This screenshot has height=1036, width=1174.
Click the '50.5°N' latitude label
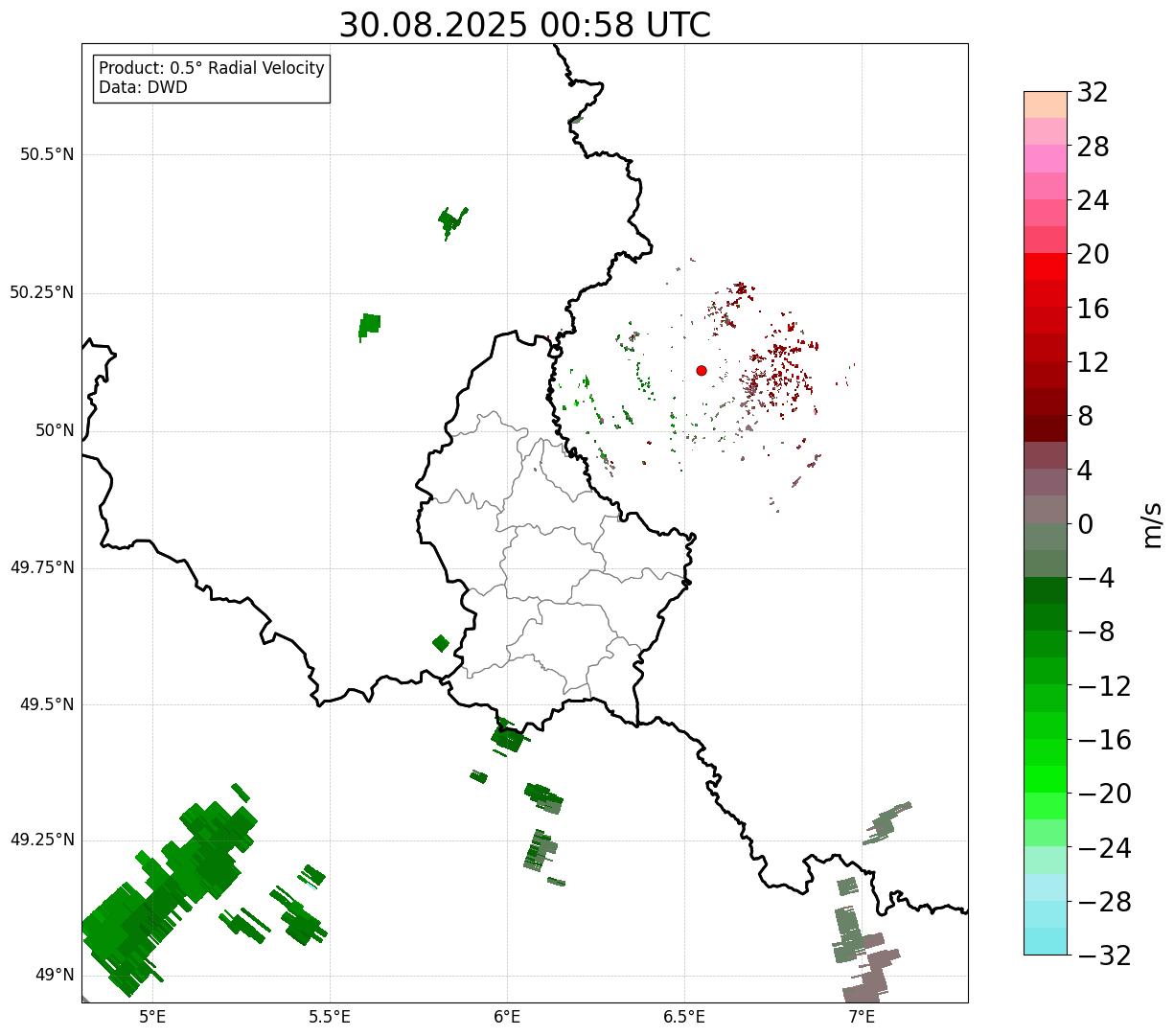pyautogui.click(x=47, y=155)
